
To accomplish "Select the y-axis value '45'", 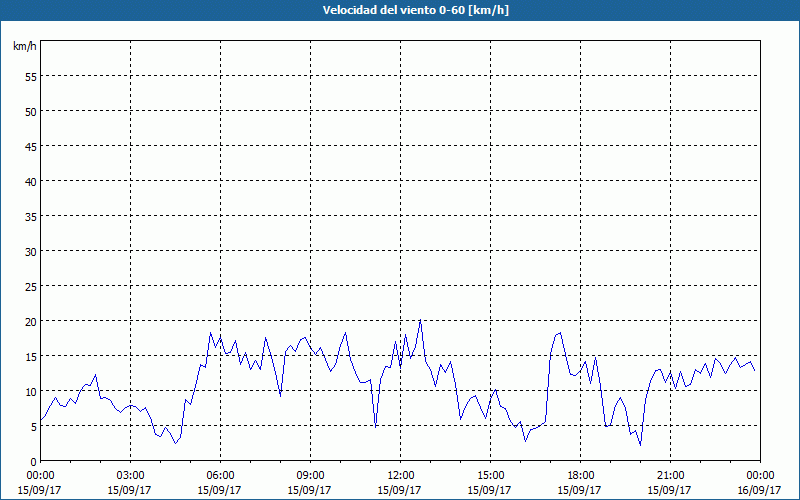I will click(31, 146).
